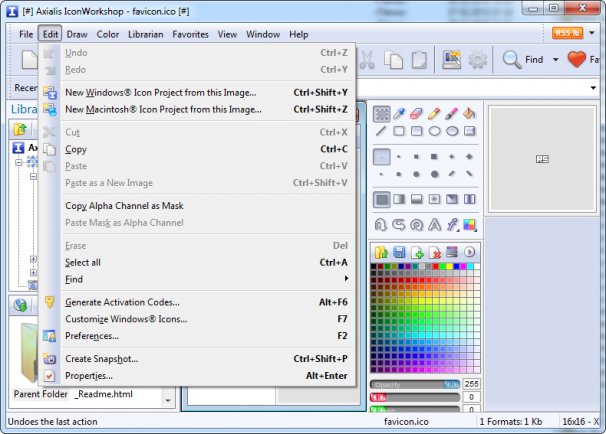Image resolution: width=606 pixels, height=434 pixels.
Task: Choose New Windows Icon Project from this Image
Action: (197, 93)
